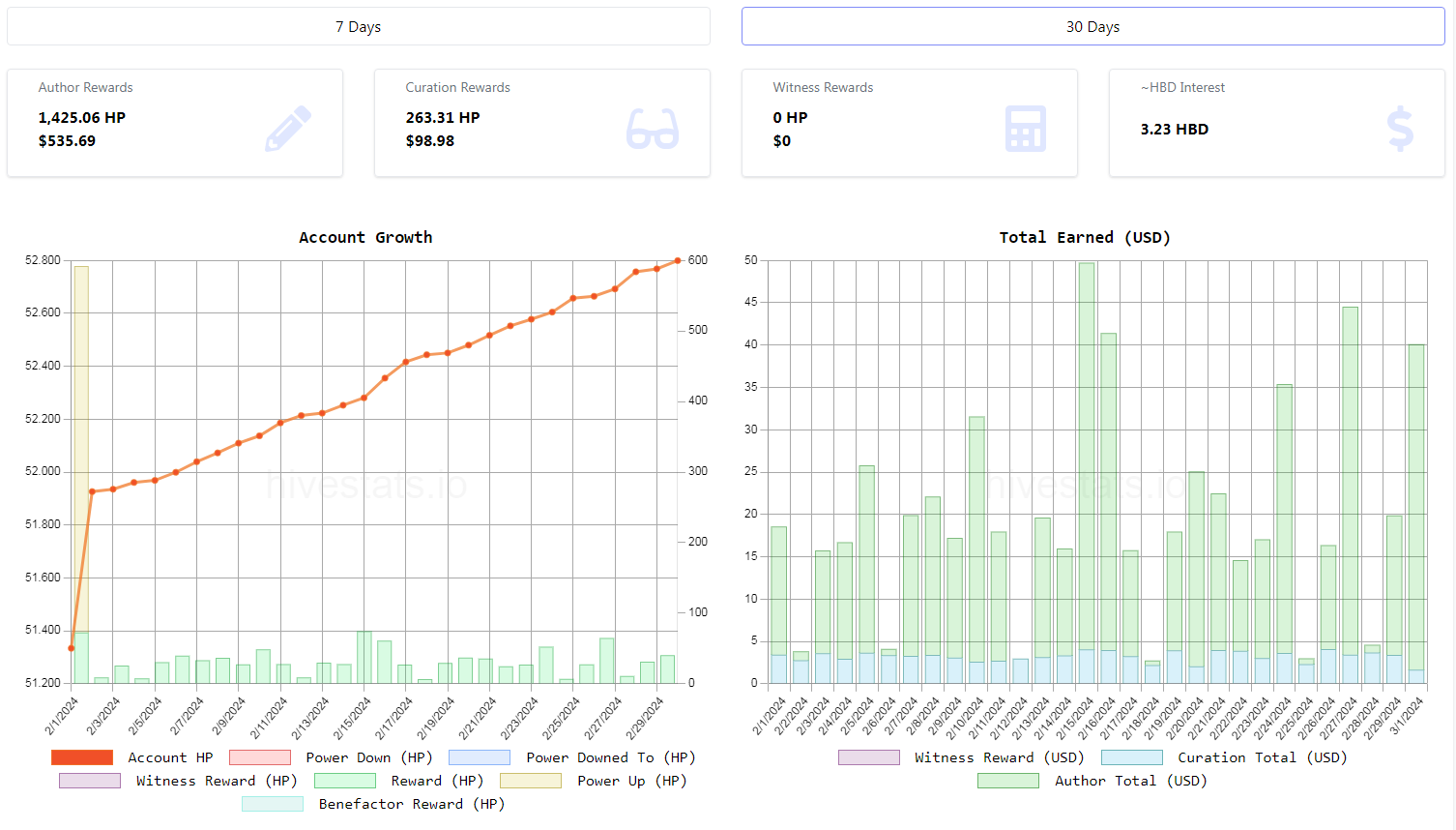Click the Witness Reward (HP) legend label
1456x830 pixels.
(x=217, y=781)
